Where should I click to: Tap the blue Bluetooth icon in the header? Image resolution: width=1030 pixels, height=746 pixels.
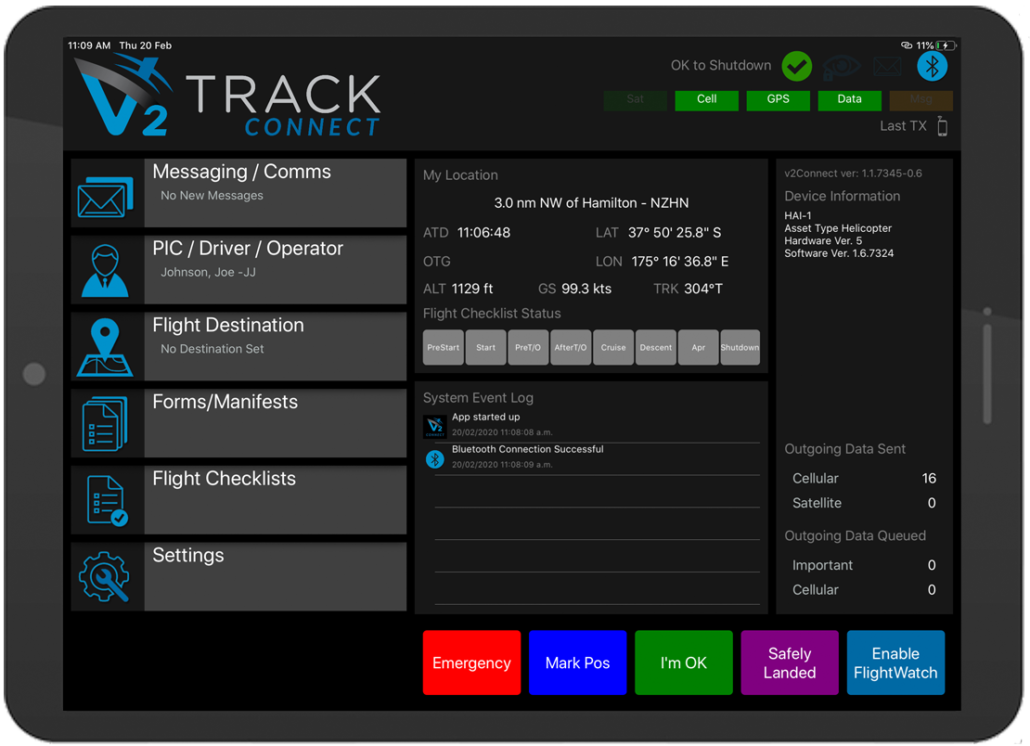click(932, 66)
